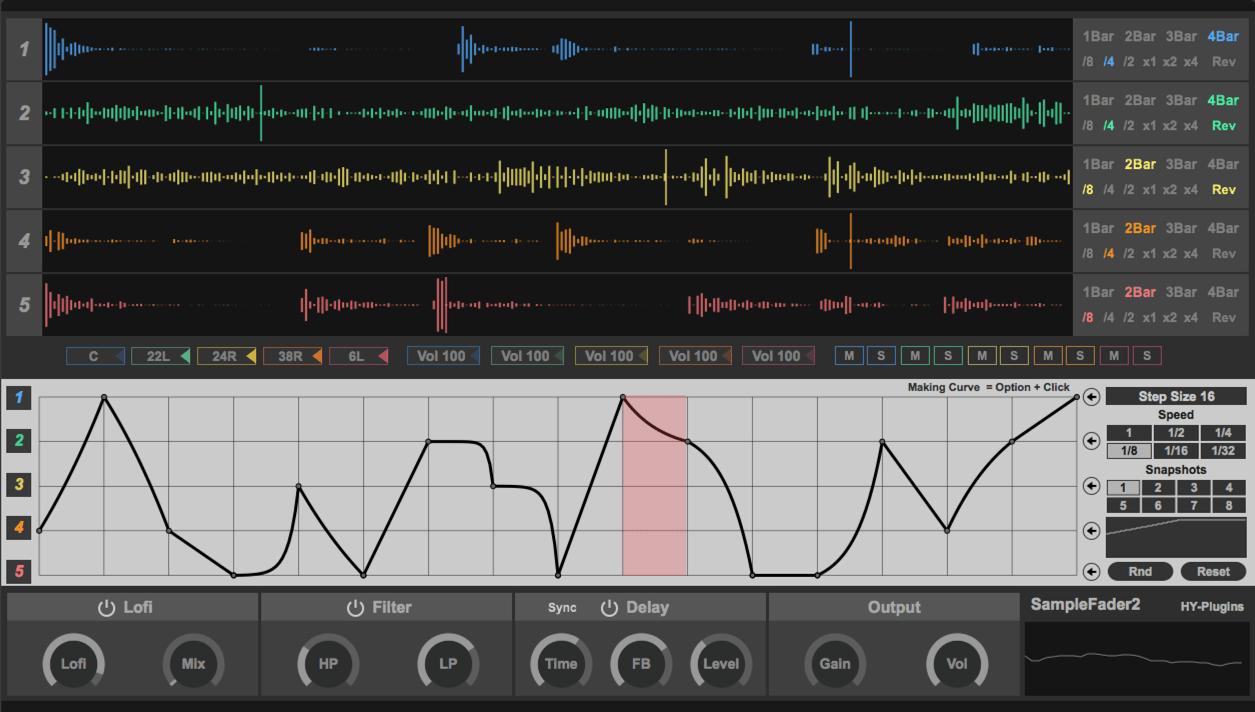The width and height of the screenshot is (1255, 712).
Task: Click the left-arrow button beside curve lane 1
Action: 1092,397
